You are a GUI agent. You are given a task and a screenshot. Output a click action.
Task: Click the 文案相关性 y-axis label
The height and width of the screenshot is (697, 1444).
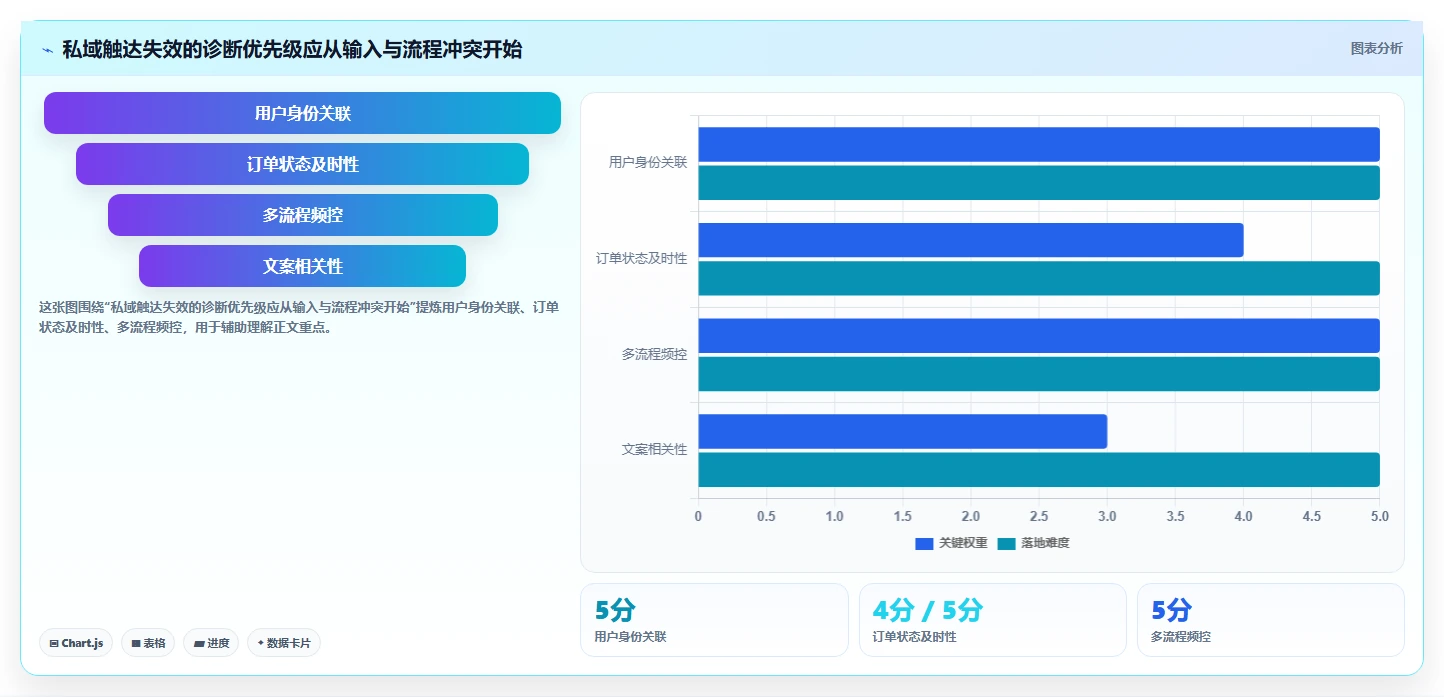click(x=655, y=450)
